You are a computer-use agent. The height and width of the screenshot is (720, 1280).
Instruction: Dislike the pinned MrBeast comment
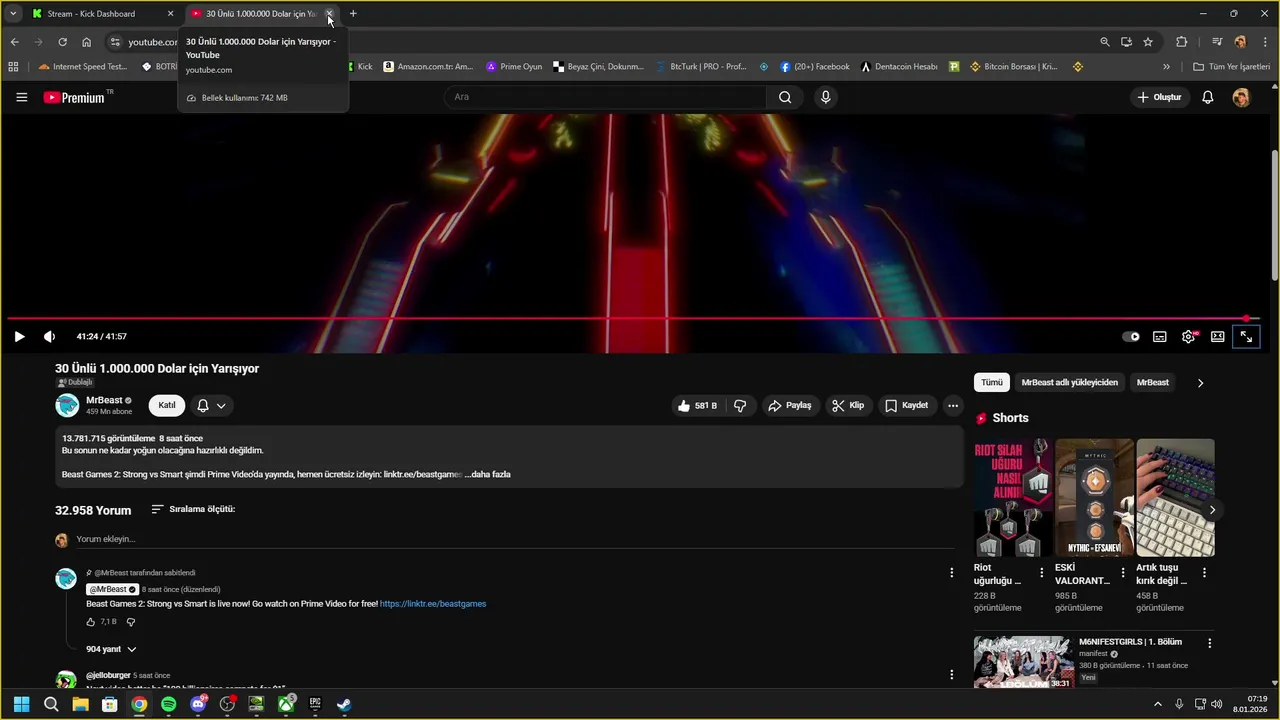pos(131,622)
